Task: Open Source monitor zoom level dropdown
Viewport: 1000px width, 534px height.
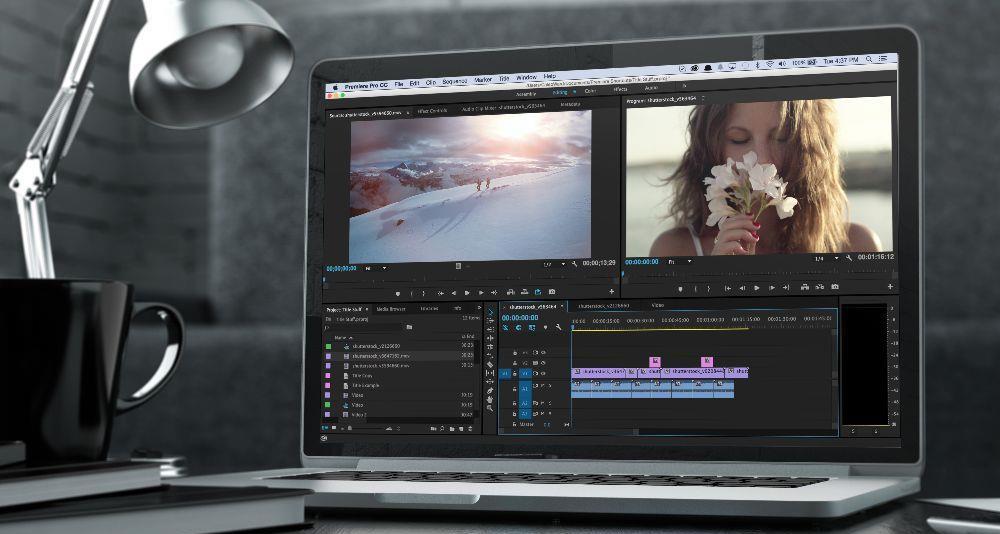Action: pyautogui.click(x=376, y=268)
